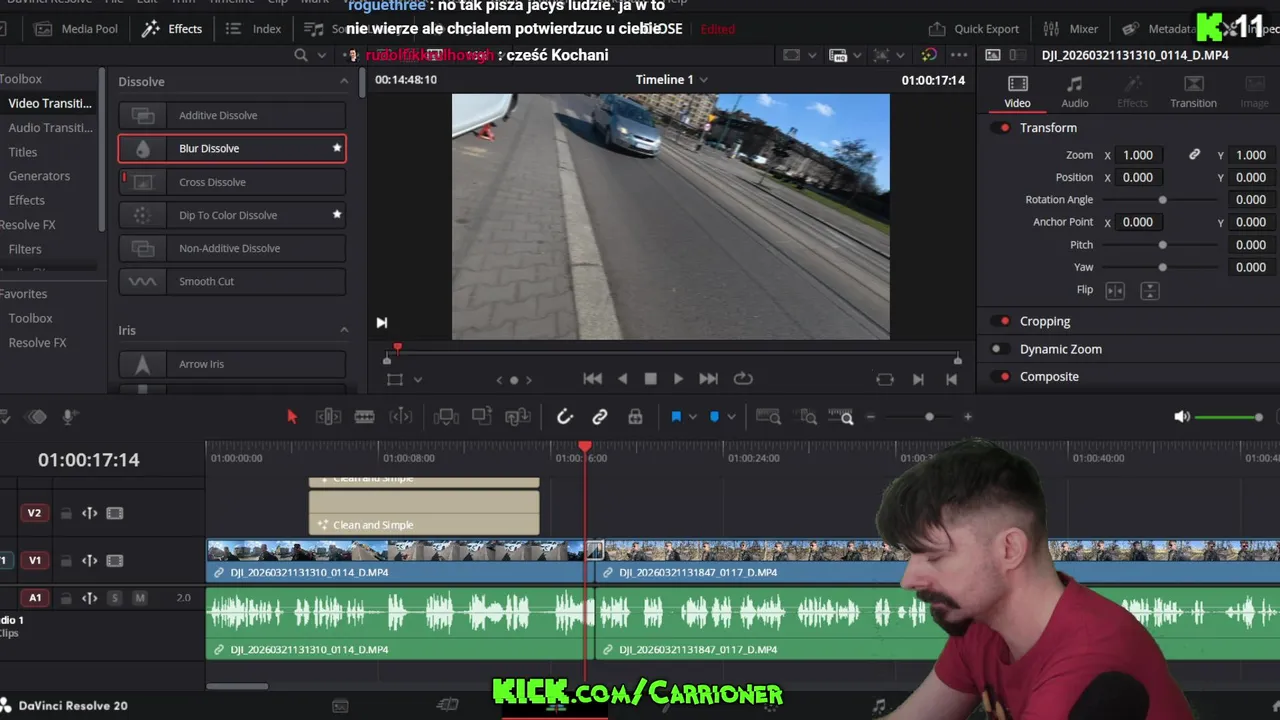Select Cross Dissolve transition
Viewport: 1280px width, 720px height.
(232, 182)
